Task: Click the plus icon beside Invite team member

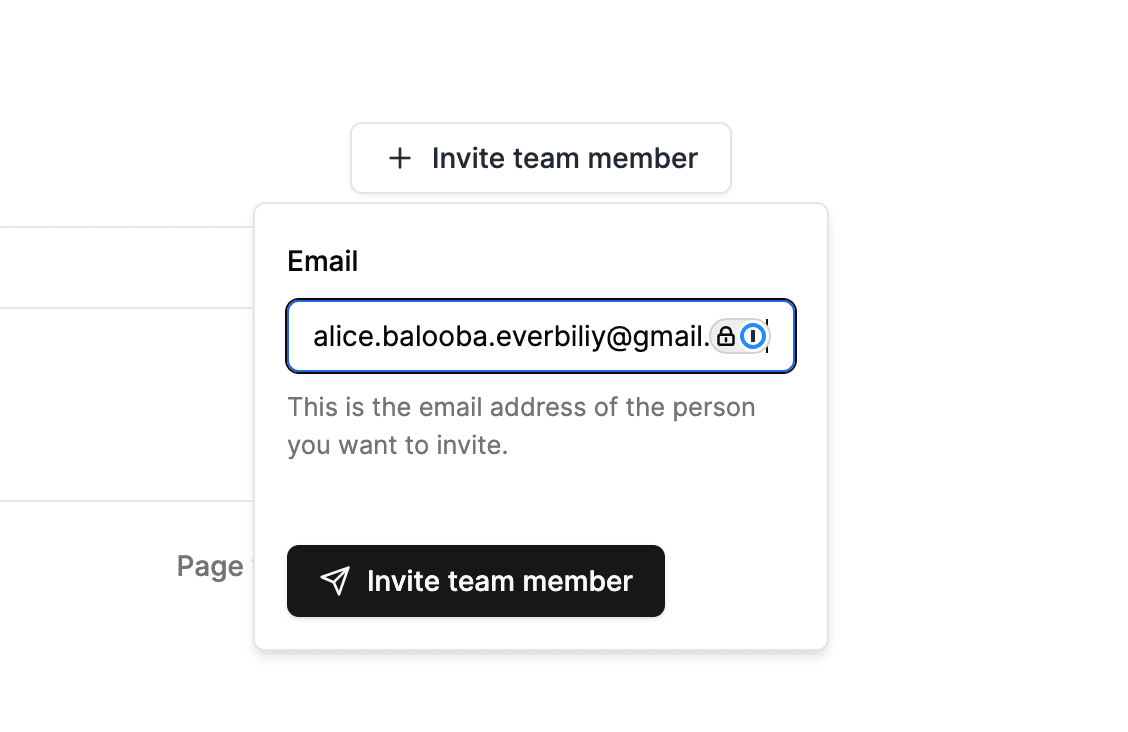Action: pyautogui.click(x=400, y=158)
